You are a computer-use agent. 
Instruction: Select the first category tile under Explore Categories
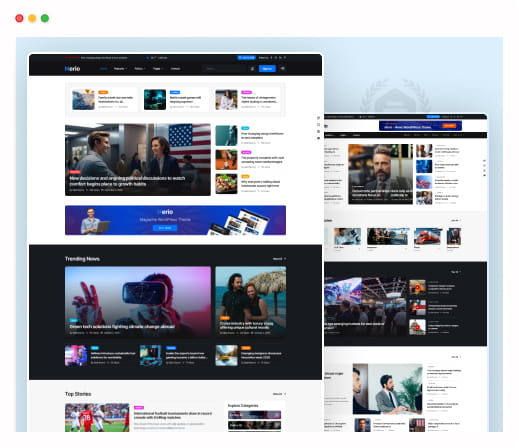254,415
